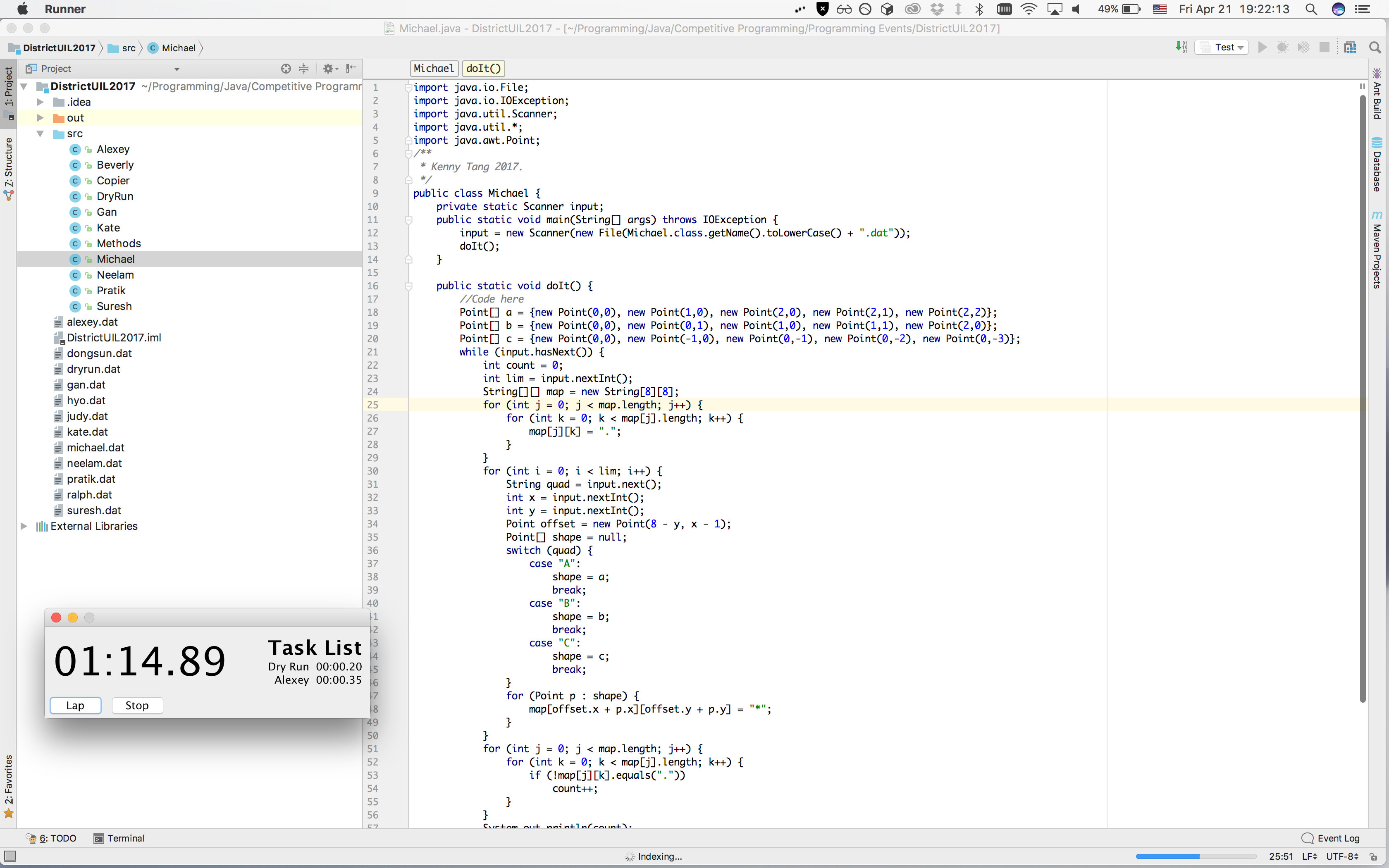Click the Run Test arrow icon
The image size is (1389, 868).
tap(1262, 48)
